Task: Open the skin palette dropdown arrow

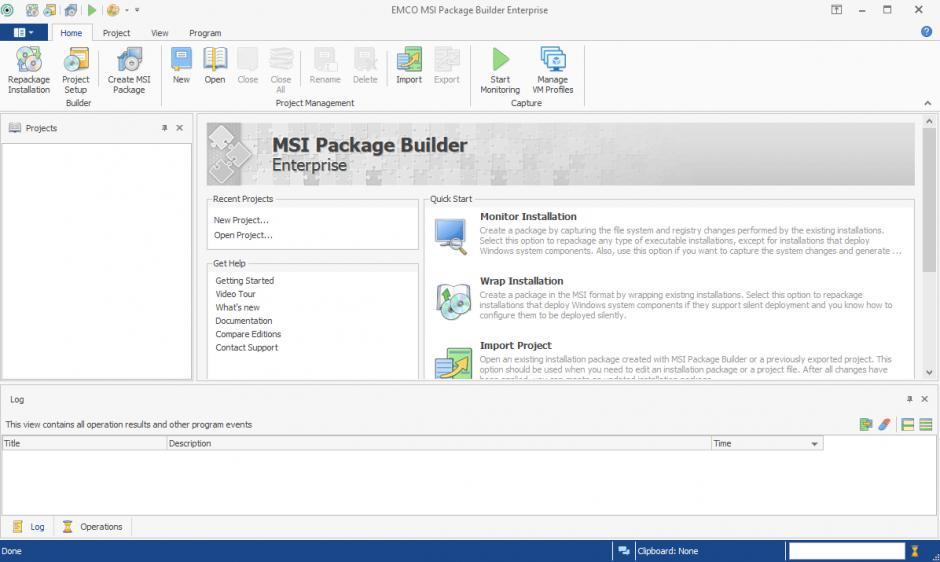Action: coord(126,10)
